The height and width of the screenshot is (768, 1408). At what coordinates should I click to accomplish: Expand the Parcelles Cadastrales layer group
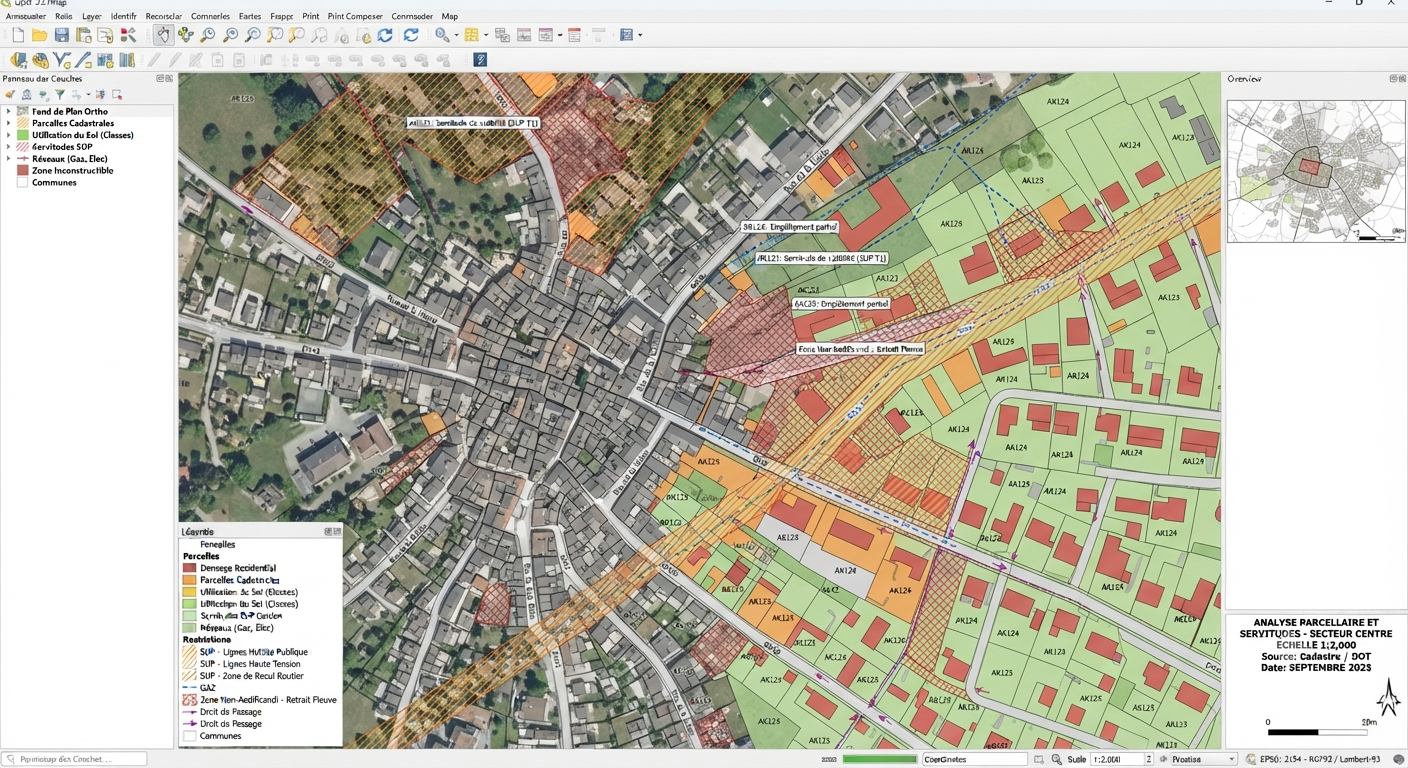click(x=9, y=123)
